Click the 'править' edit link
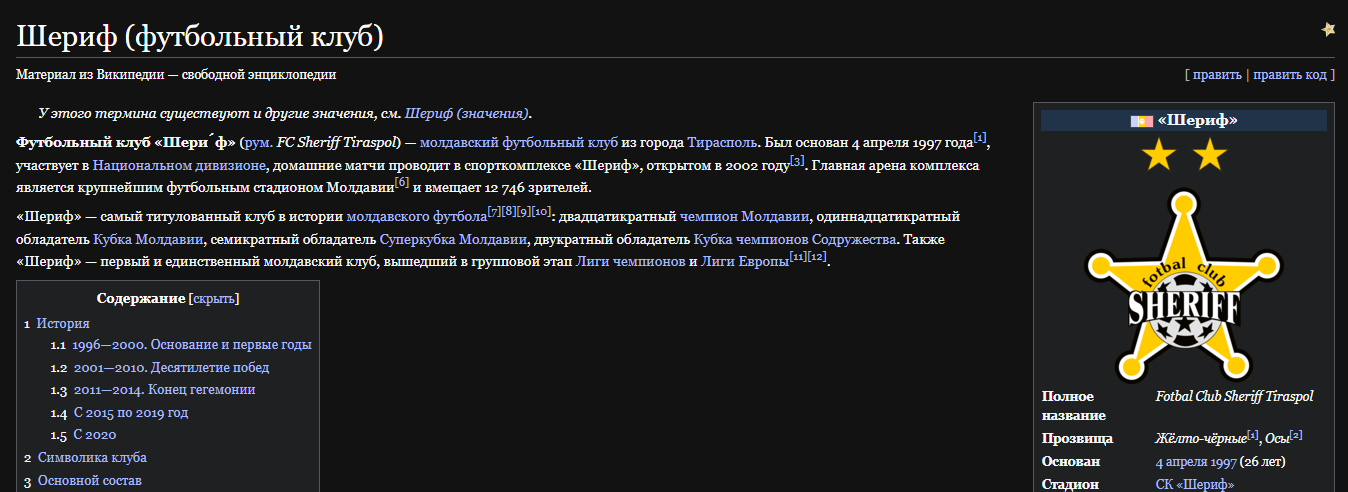 point(1217,74)
